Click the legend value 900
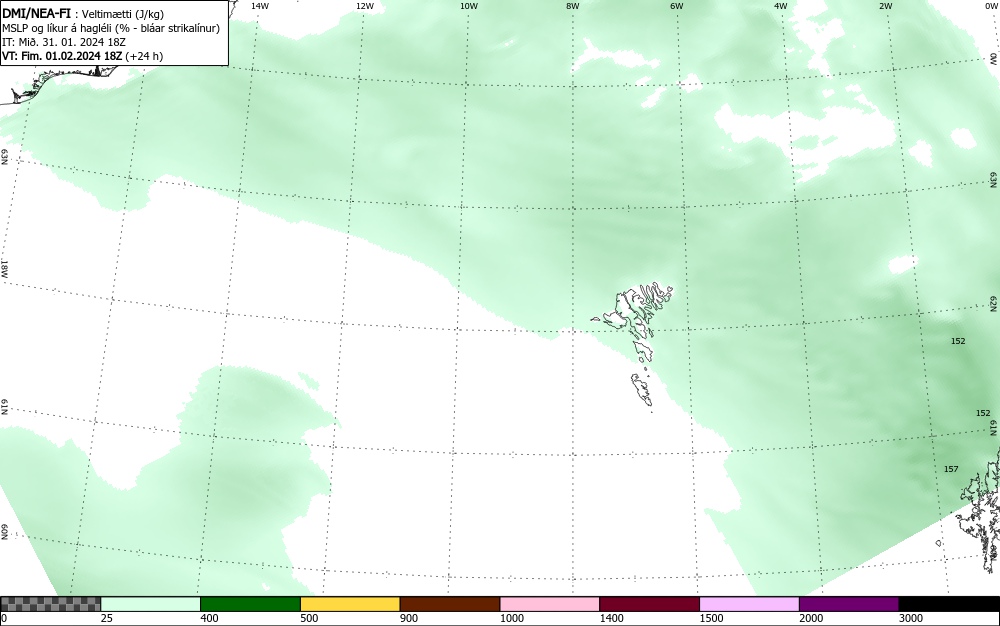The height and width of the screenshot is (626, 1000). pos(409,618)
